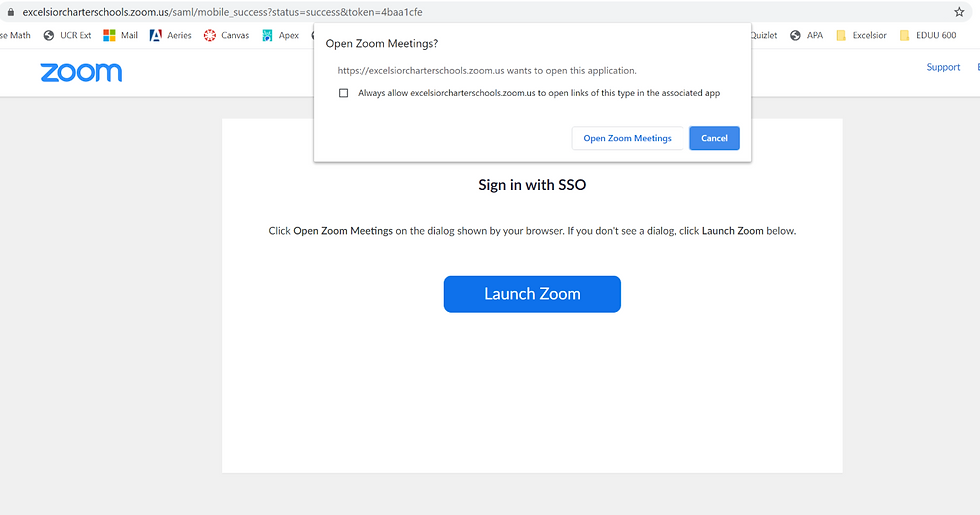The height and width of the screenshot is (515, 980).
Task: Expand the Excelsior bookmarks folder
Action: tap(861, 36)
